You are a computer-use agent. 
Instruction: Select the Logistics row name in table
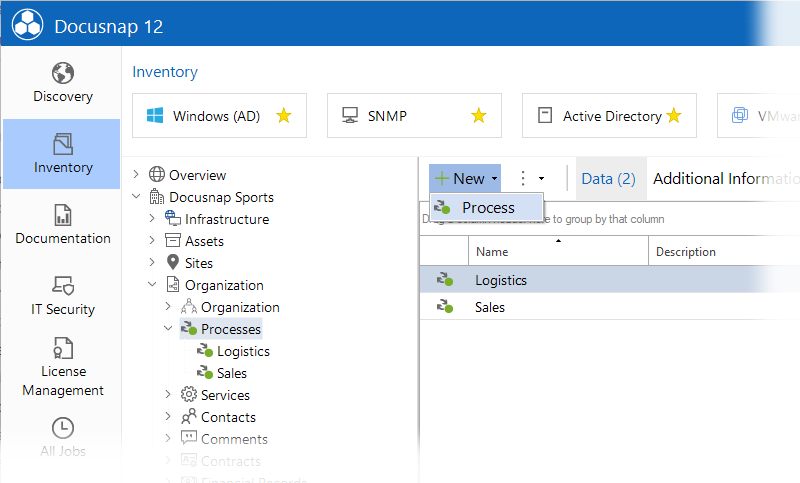point(501,280)
